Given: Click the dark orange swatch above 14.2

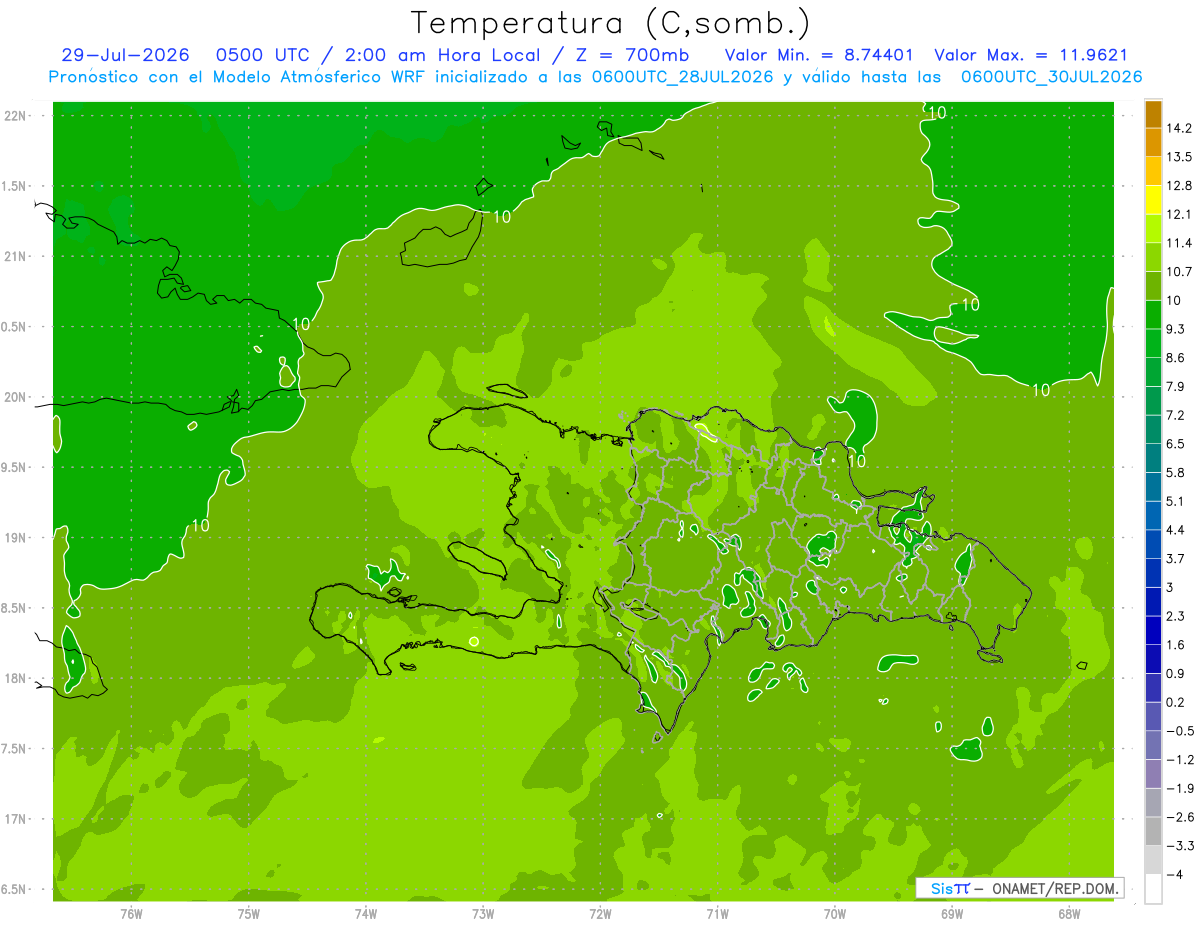Looking at the screenshot, I should point(1152,113).
